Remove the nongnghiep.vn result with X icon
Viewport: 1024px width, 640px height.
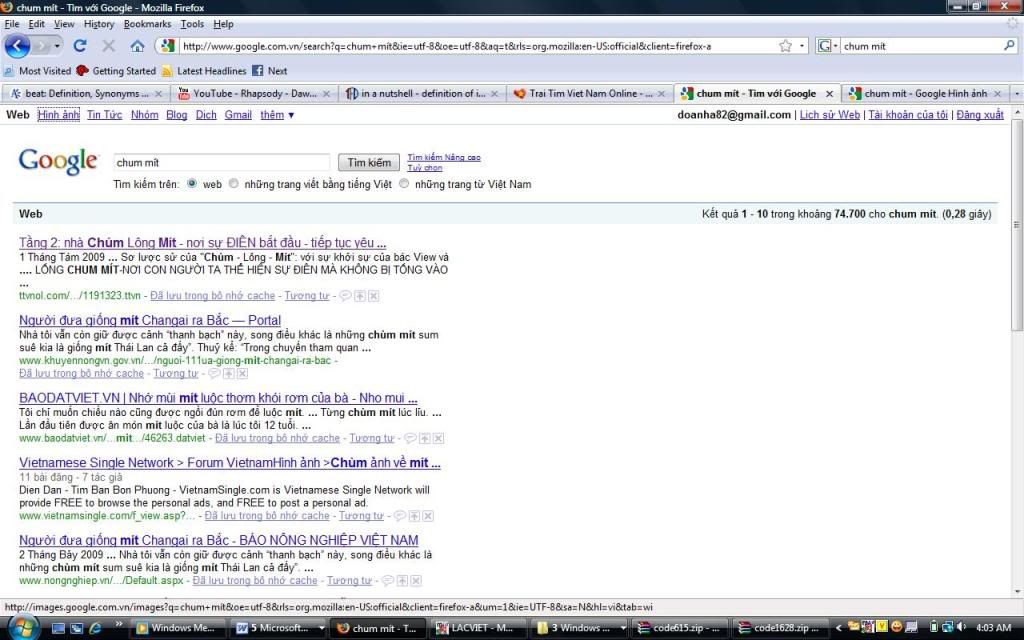coord(416,581)
